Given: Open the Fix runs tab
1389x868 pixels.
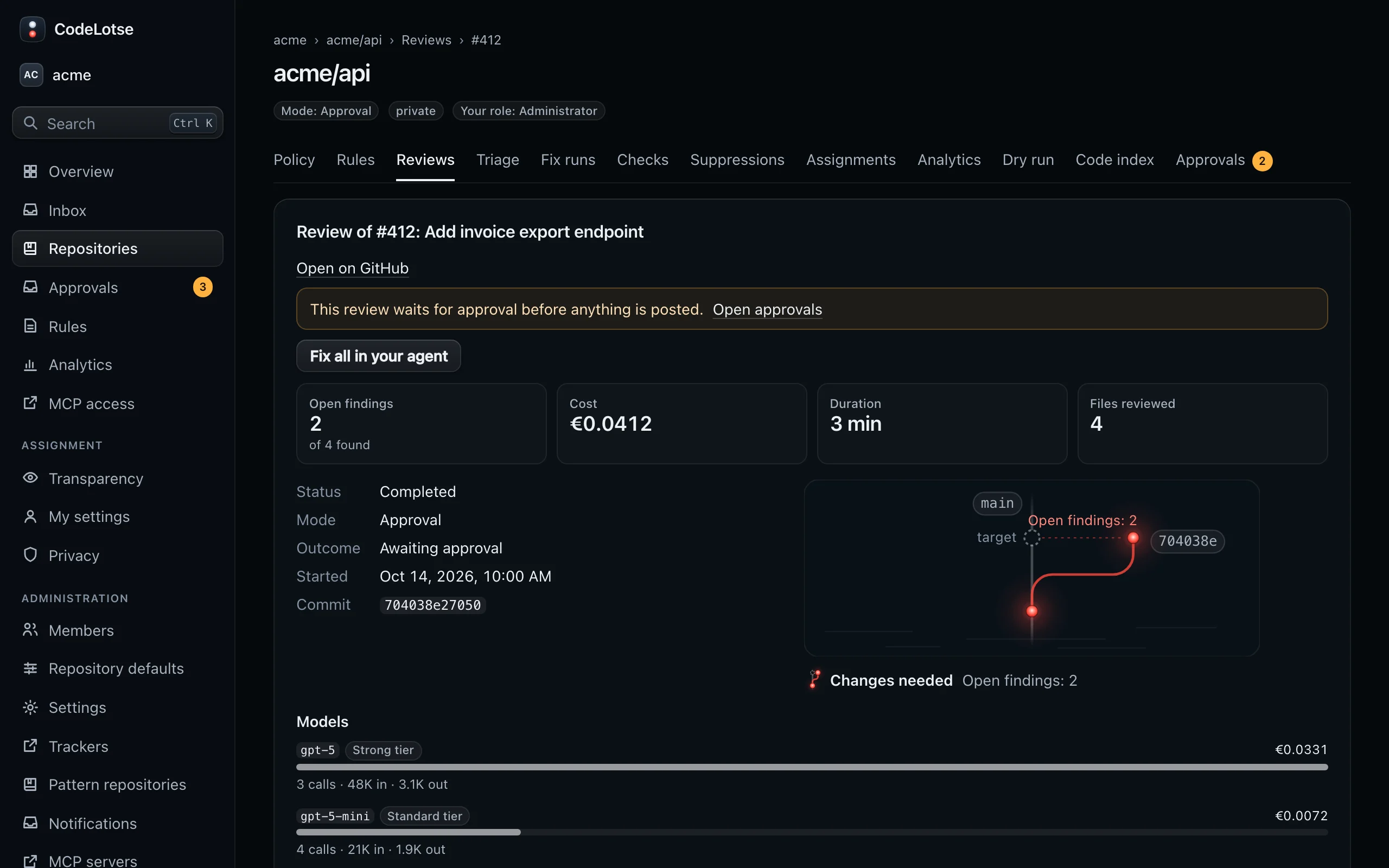Looking at the screenshot, I should (568, 160).
